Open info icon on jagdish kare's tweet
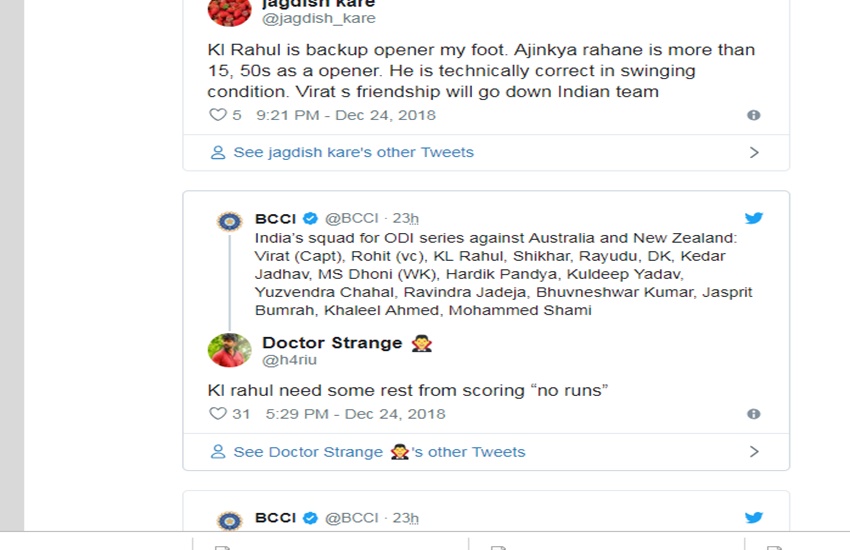The height and width of the screenshot is (550, 850). point(754,115)
